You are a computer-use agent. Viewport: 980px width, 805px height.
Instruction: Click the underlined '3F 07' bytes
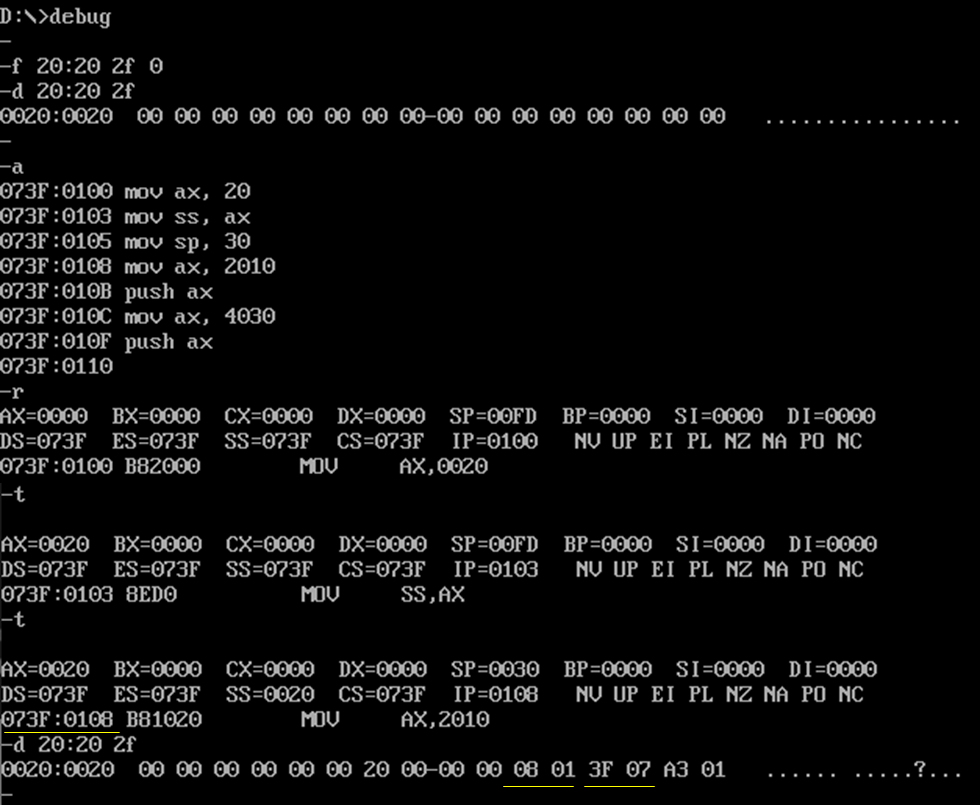(x=619, y=769)
